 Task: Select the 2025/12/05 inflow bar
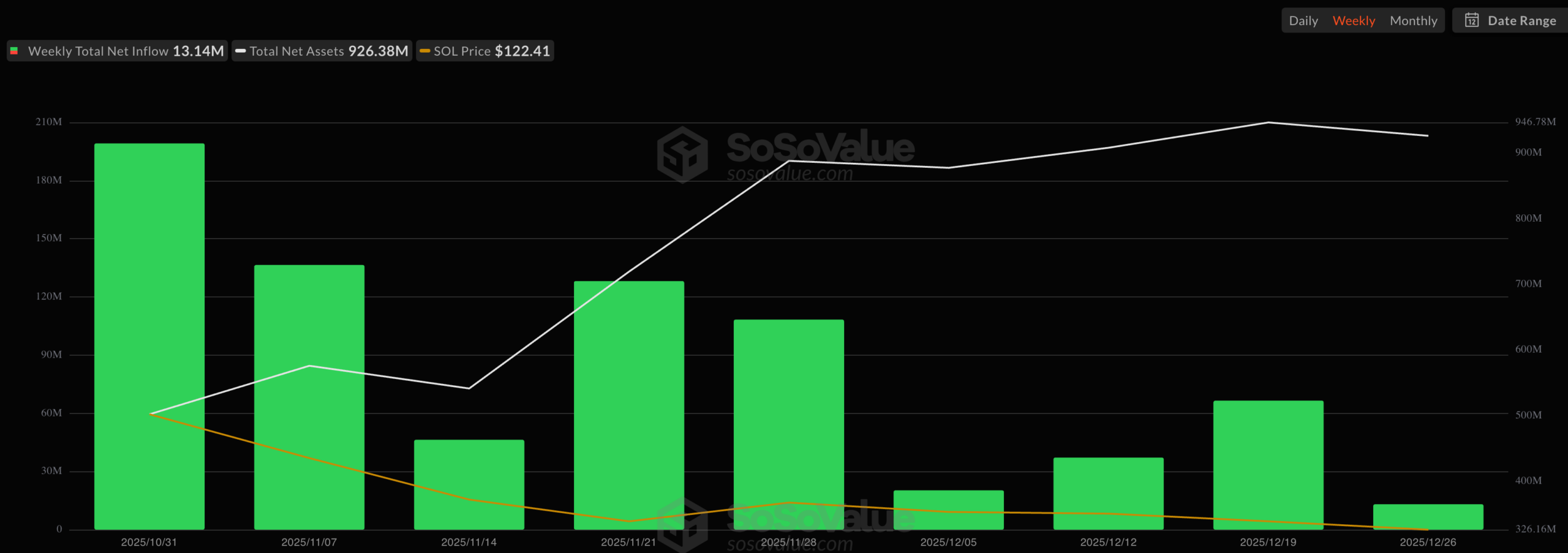coord(949,510)
